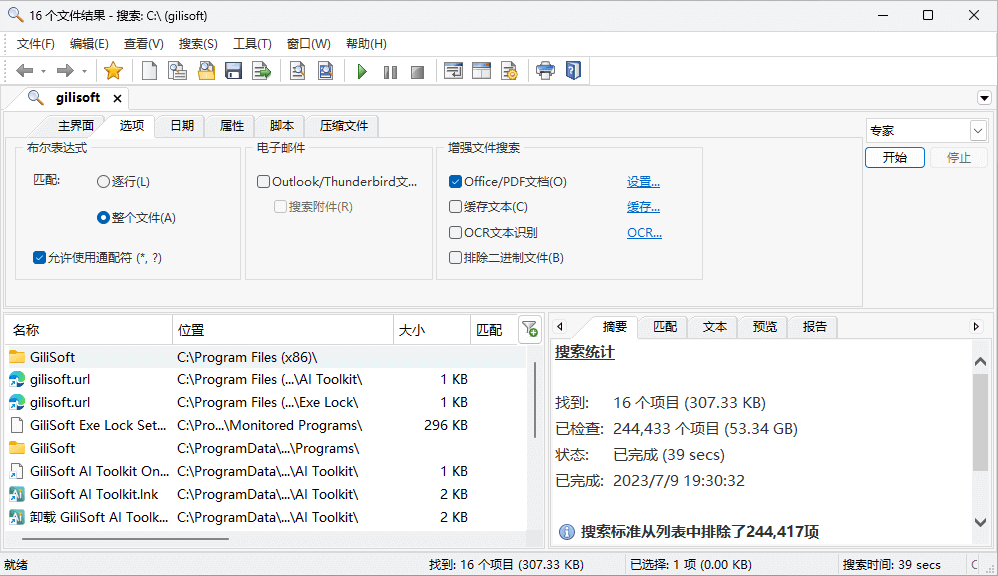Switch to the 报告 results pane tab
The width and height of the screenshot is (998, 576).
click(x=814, y=327)
